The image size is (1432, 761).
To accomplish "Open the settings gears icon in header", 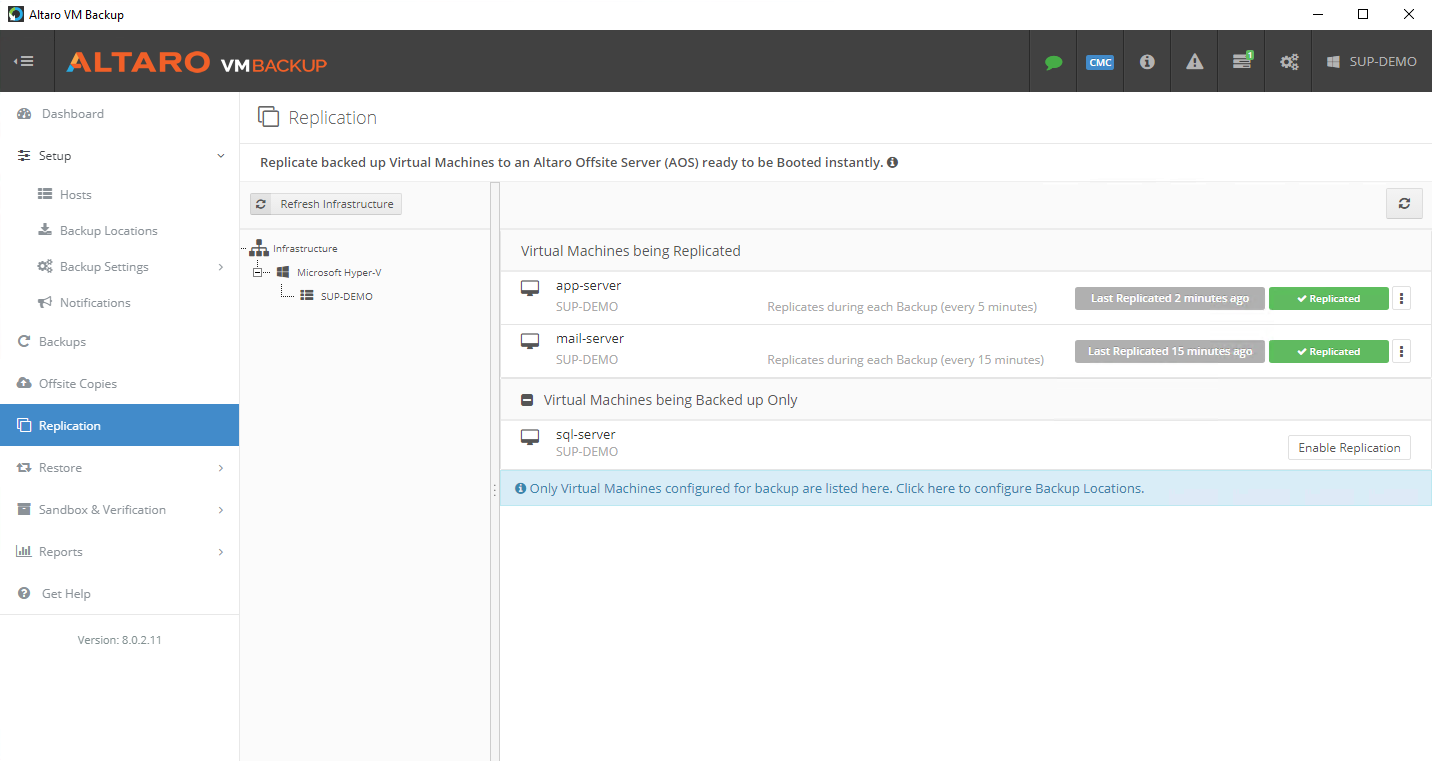I will click(1289, 62).
